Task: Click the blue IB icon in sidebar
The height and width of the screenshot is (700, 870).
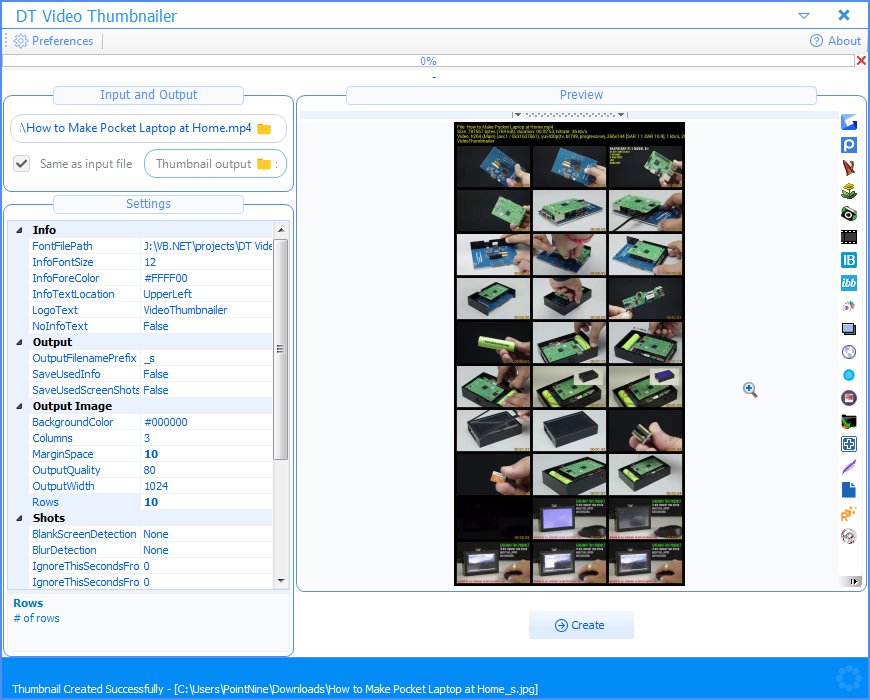Action: (849, 260)
